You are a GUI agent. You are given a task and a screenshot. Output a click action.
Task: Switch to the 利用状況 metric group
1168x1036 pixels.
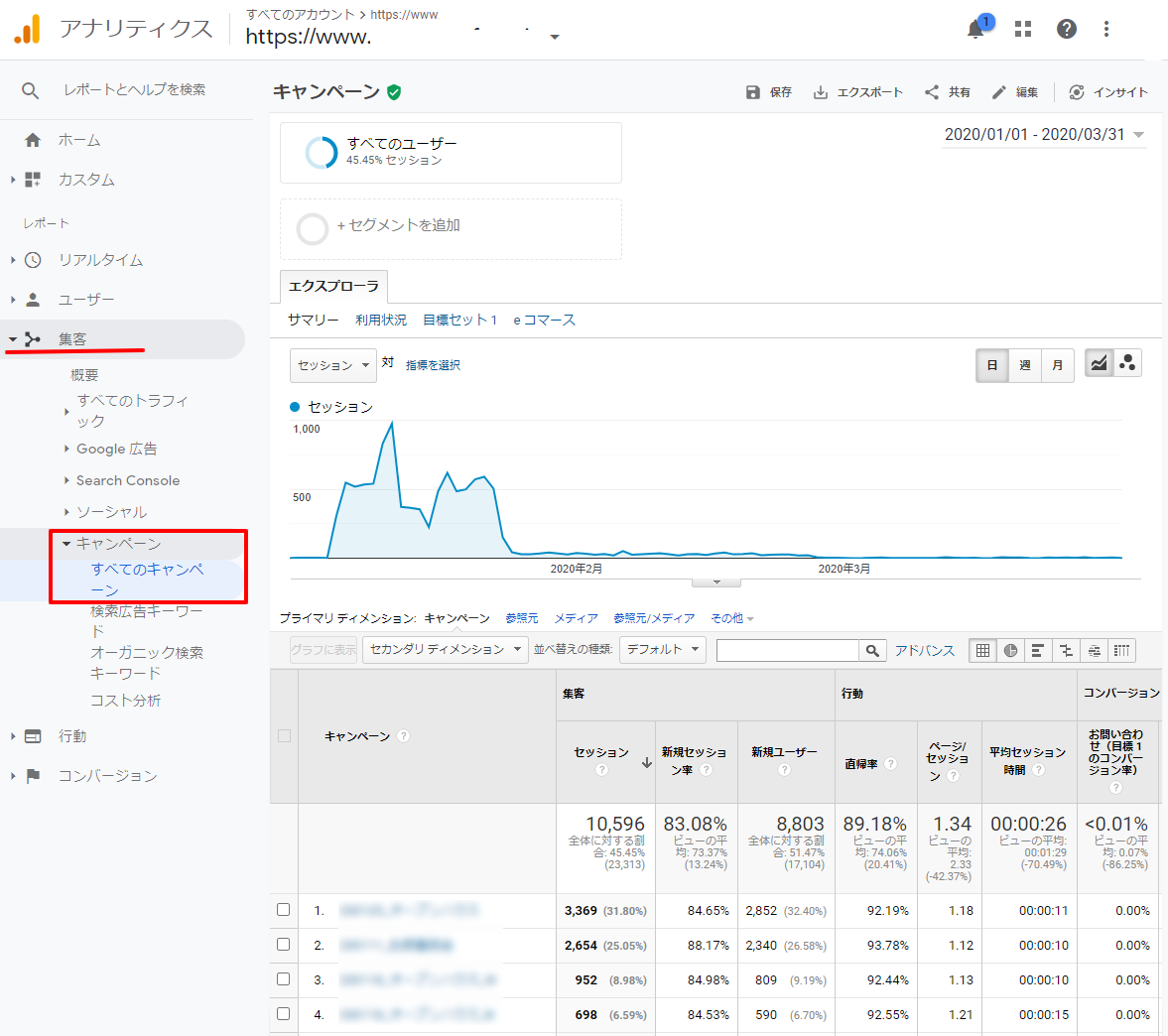(381, 321)
